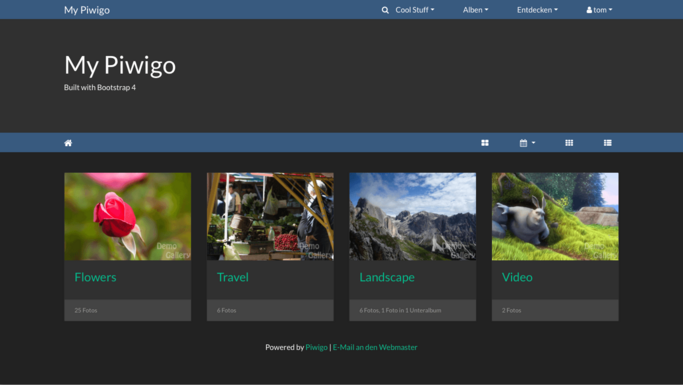Click the red rose thumbnail

click(128, 216)
